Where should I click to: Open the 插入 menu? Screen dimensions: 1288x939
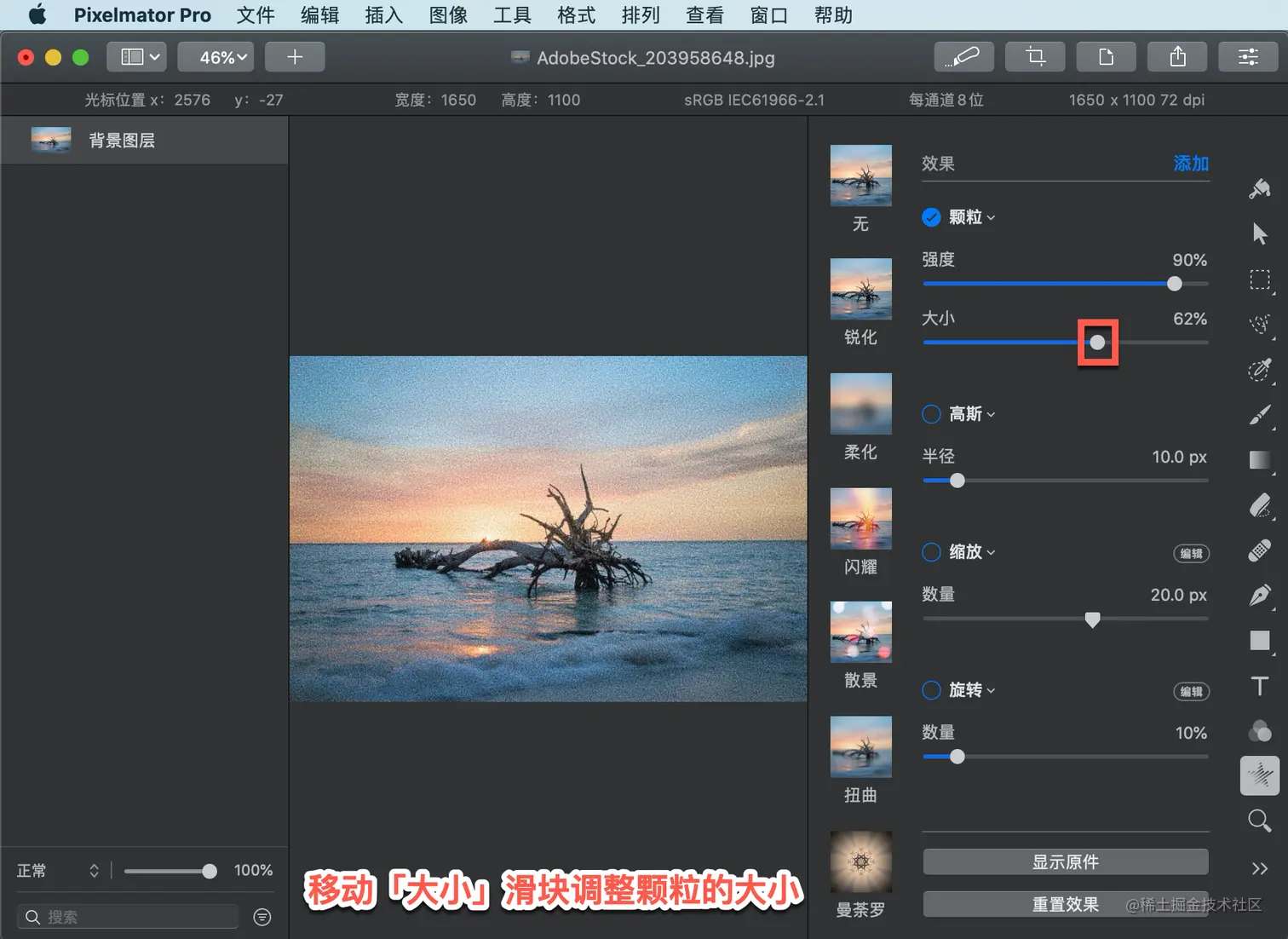(384, 15)
